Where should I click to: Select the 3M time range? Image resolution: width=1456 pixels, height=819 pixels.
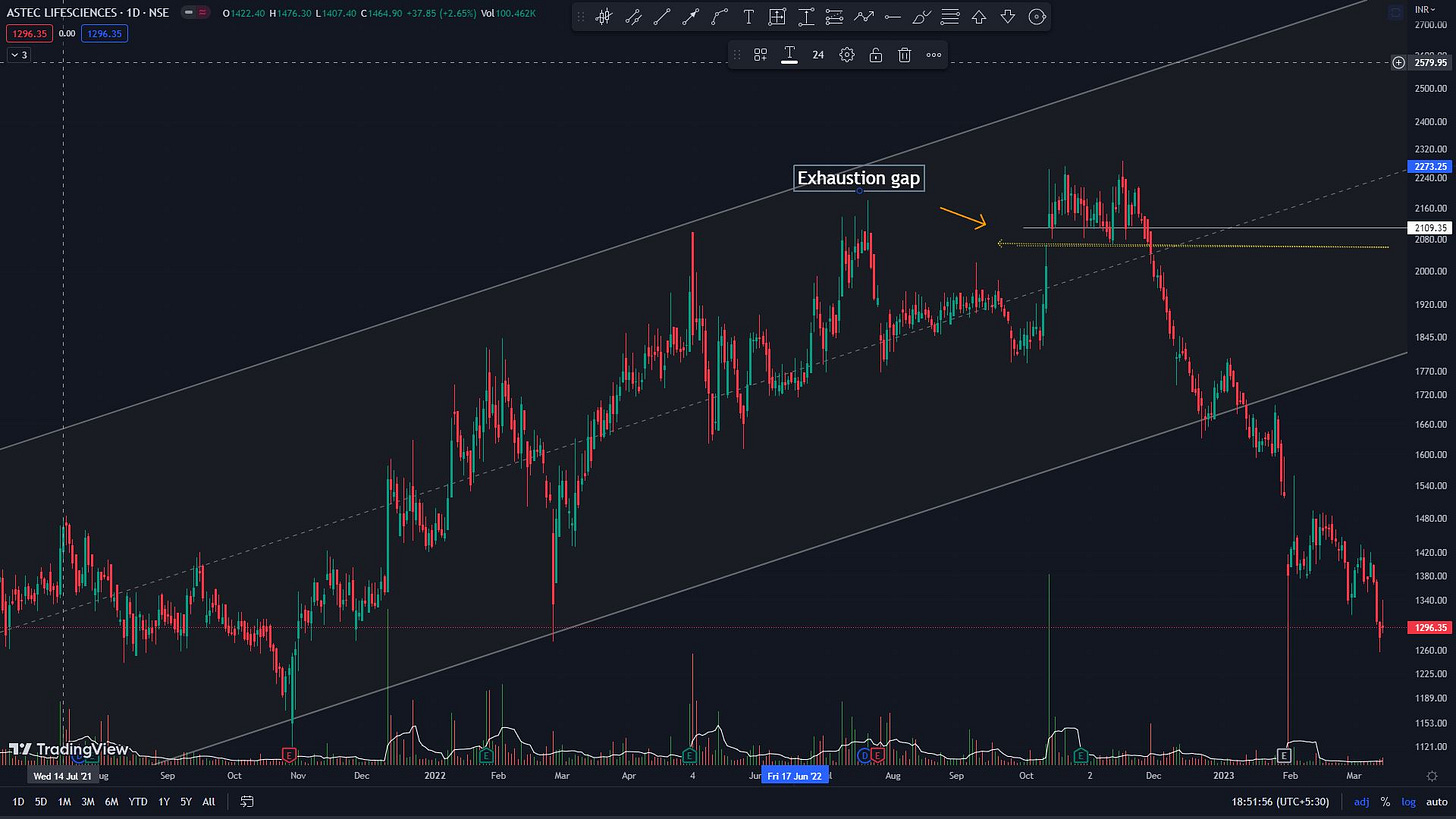click(x=88, y=801)
